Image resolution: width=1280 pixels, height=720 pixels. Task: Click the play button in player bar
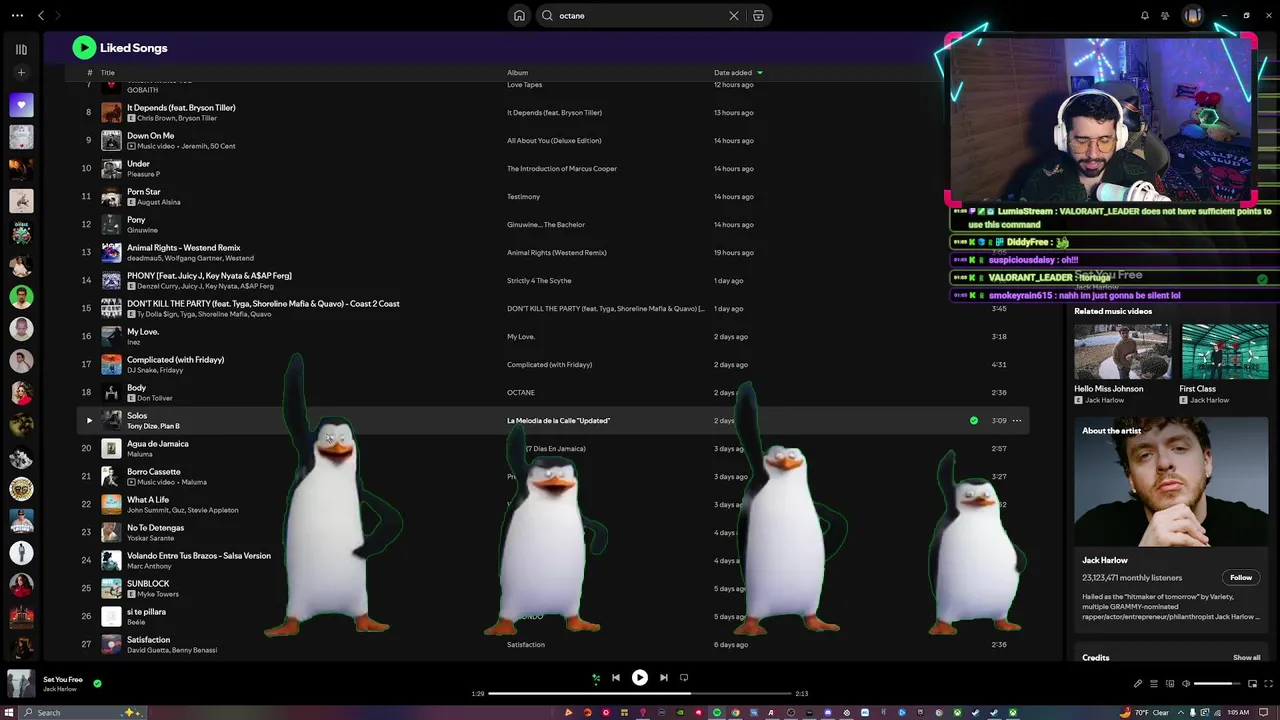tap(640, 678)
